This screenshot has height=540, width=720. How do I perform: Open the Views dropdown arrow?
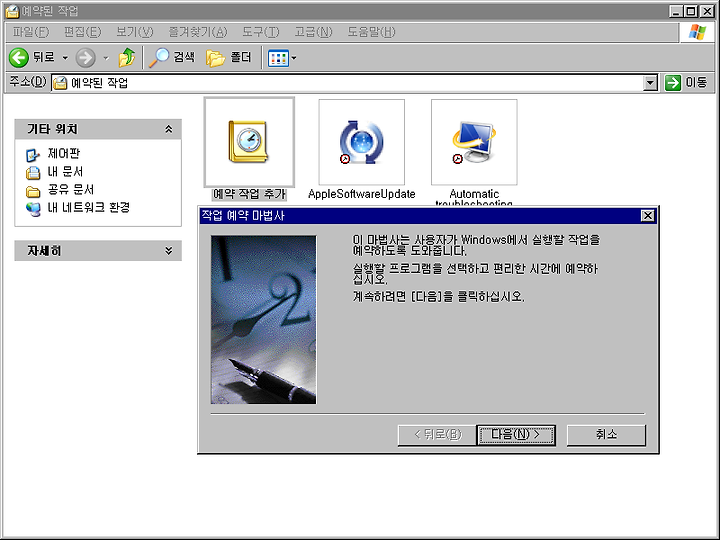[x=294, y=58]
